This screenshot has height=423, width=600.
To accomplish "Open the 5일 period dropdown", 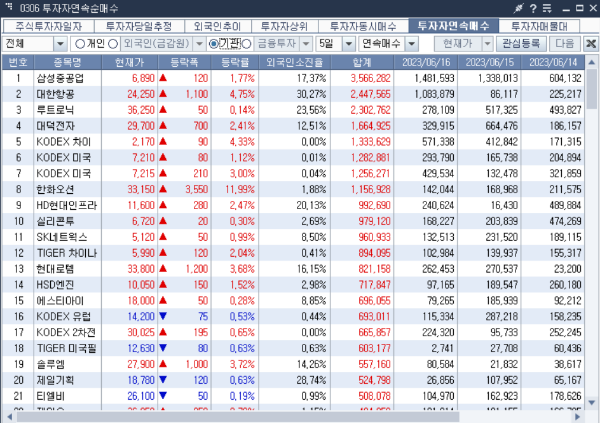I will 349,44.
